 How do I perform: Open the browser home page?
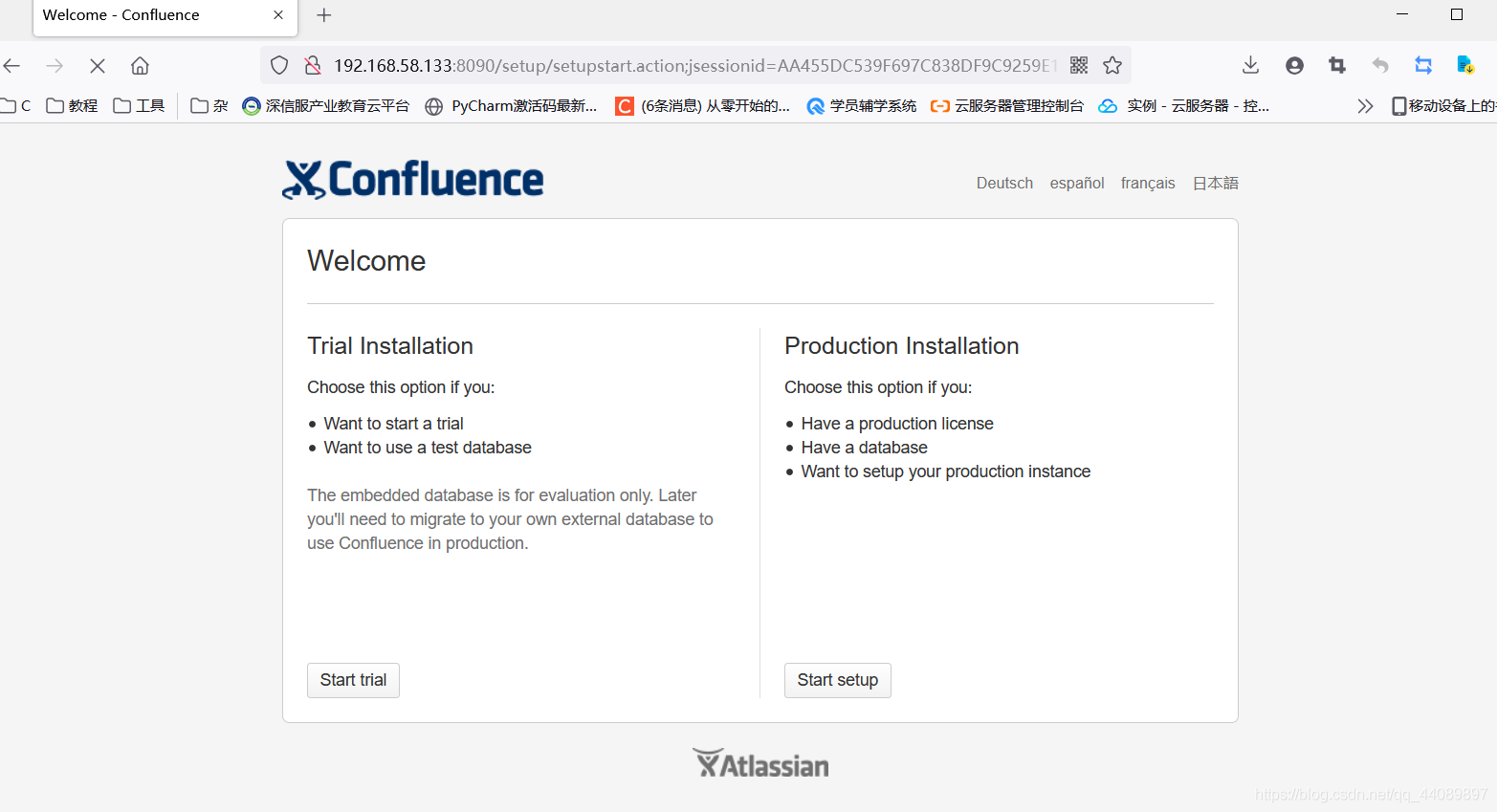coord(140,66)
